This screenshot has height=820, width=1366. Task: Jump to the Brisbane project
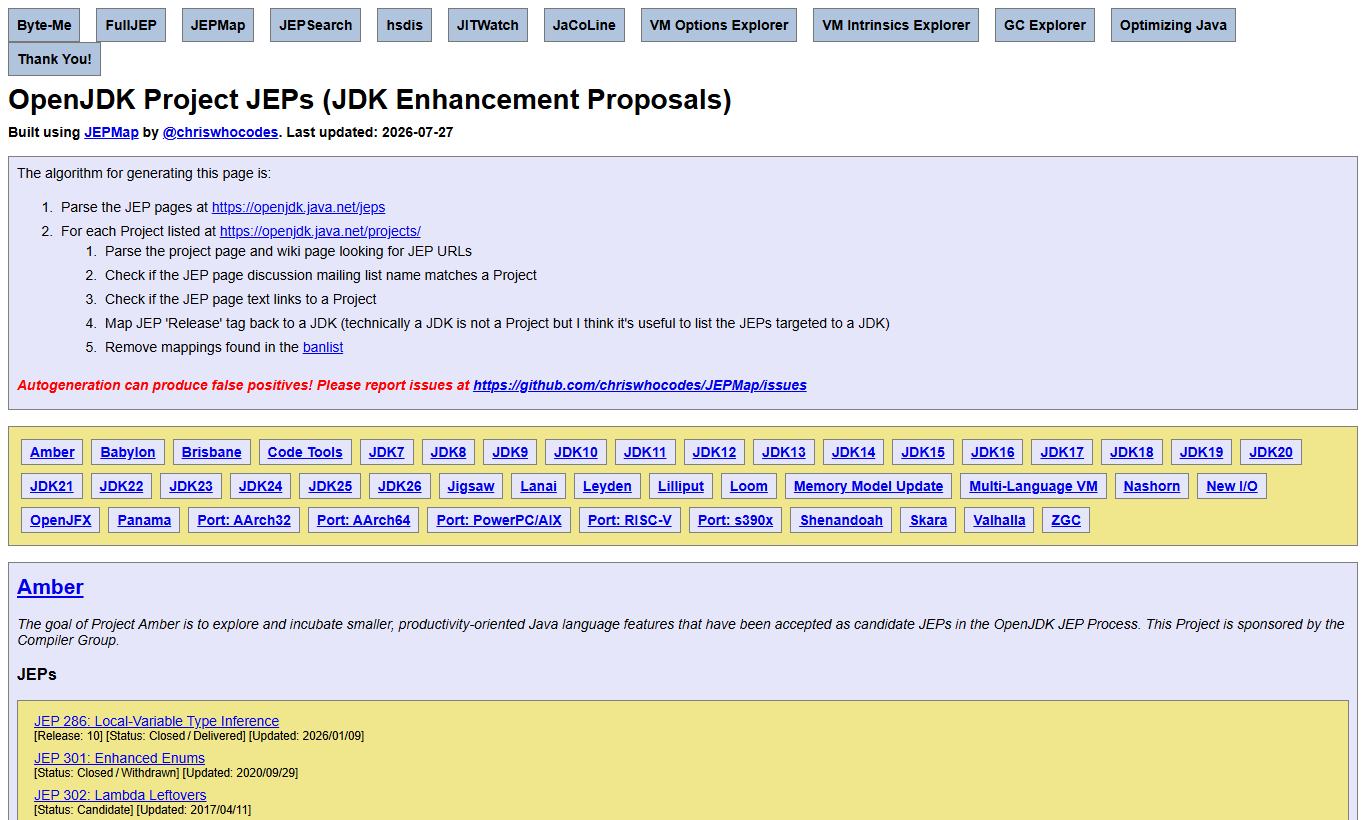click(212, 452)
